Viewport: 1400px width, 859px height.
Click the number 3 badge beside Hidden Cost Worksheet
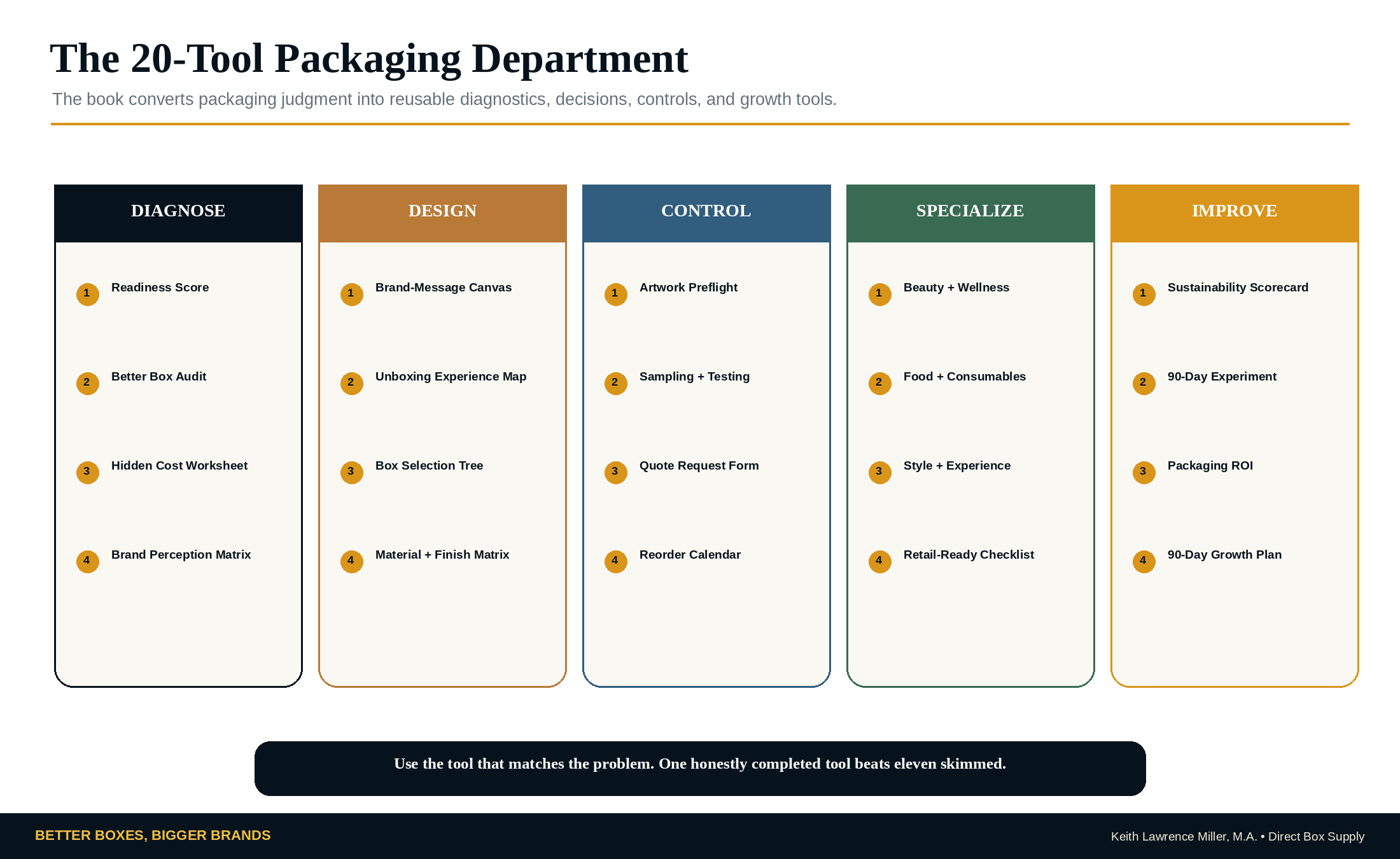[88, 472]
